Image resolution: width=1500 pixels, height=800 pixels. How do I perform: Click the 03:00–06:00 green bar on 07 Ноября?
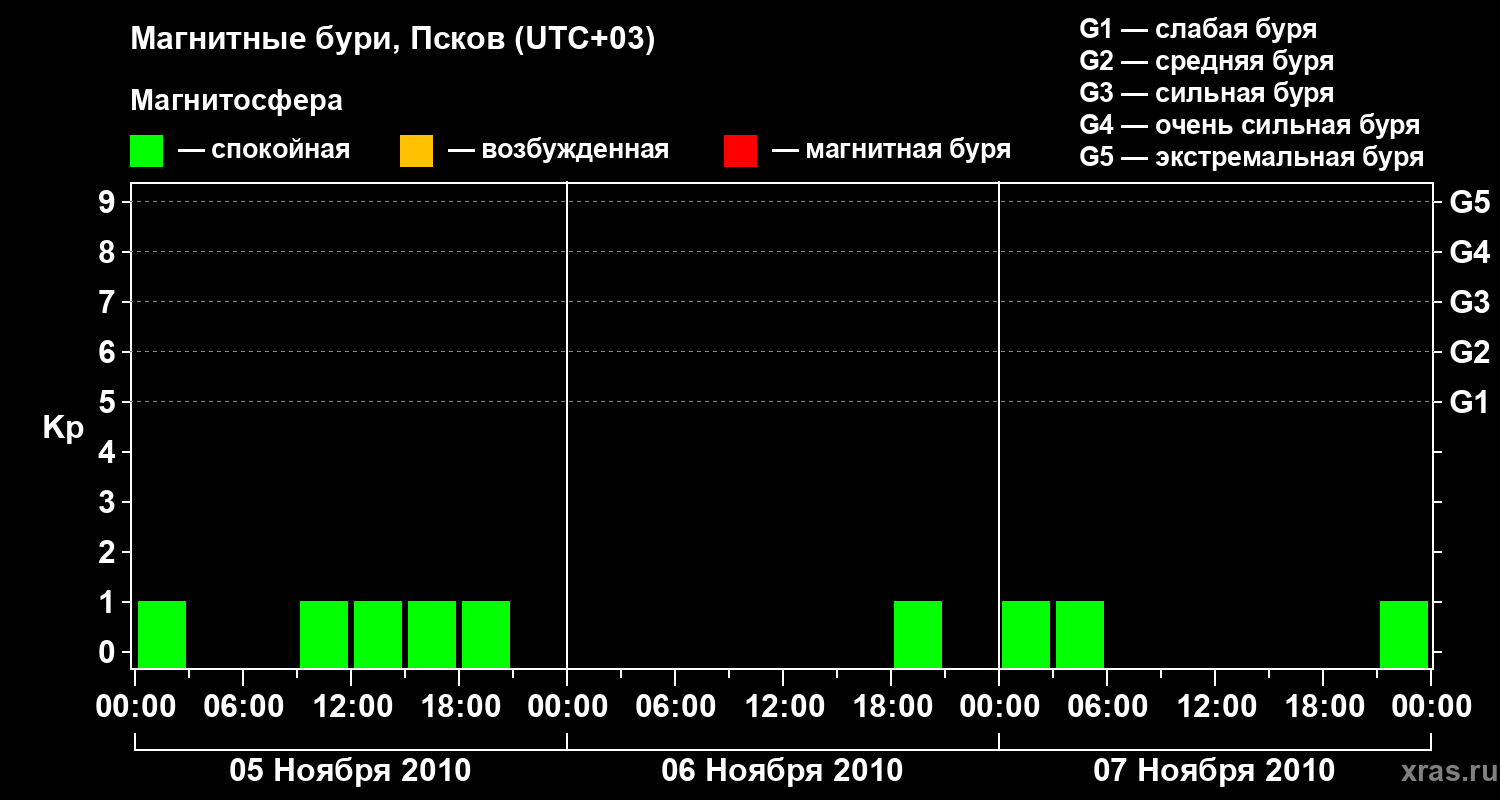point(1080,634)
